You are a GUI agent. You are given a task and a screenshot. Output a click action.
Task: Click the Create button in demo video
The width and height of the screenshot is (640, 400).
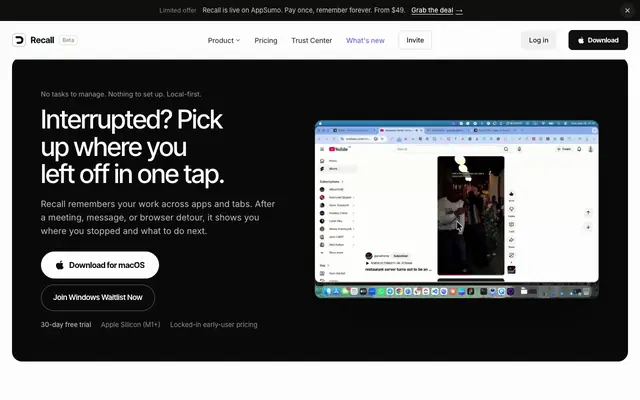[564, 149]
